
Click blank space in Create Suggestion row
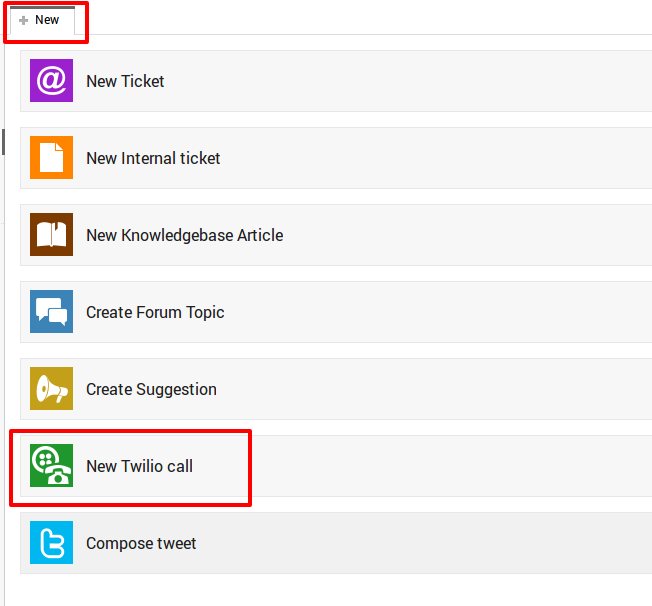click(416, 389)
